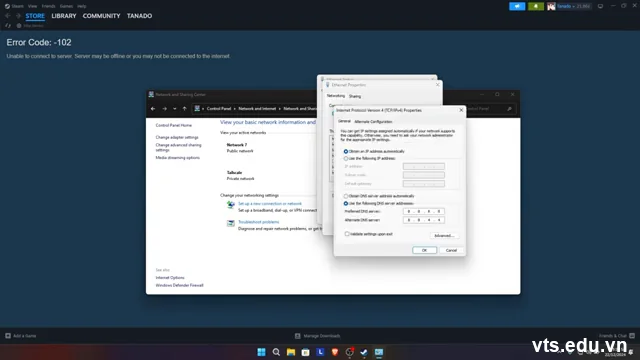
Task: Open the Control Panel Home link
Action: pyautogui.click(x=173, y=125)
